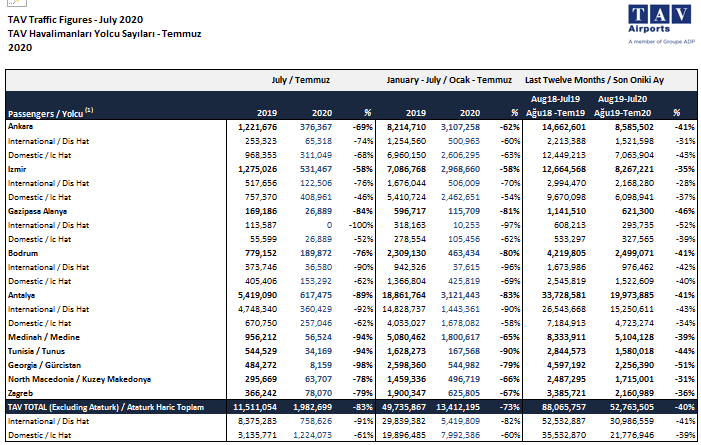Click Antalya July 2019 value 5,419,090
This screenshot has height=445, width=701.
click(258, 295)
